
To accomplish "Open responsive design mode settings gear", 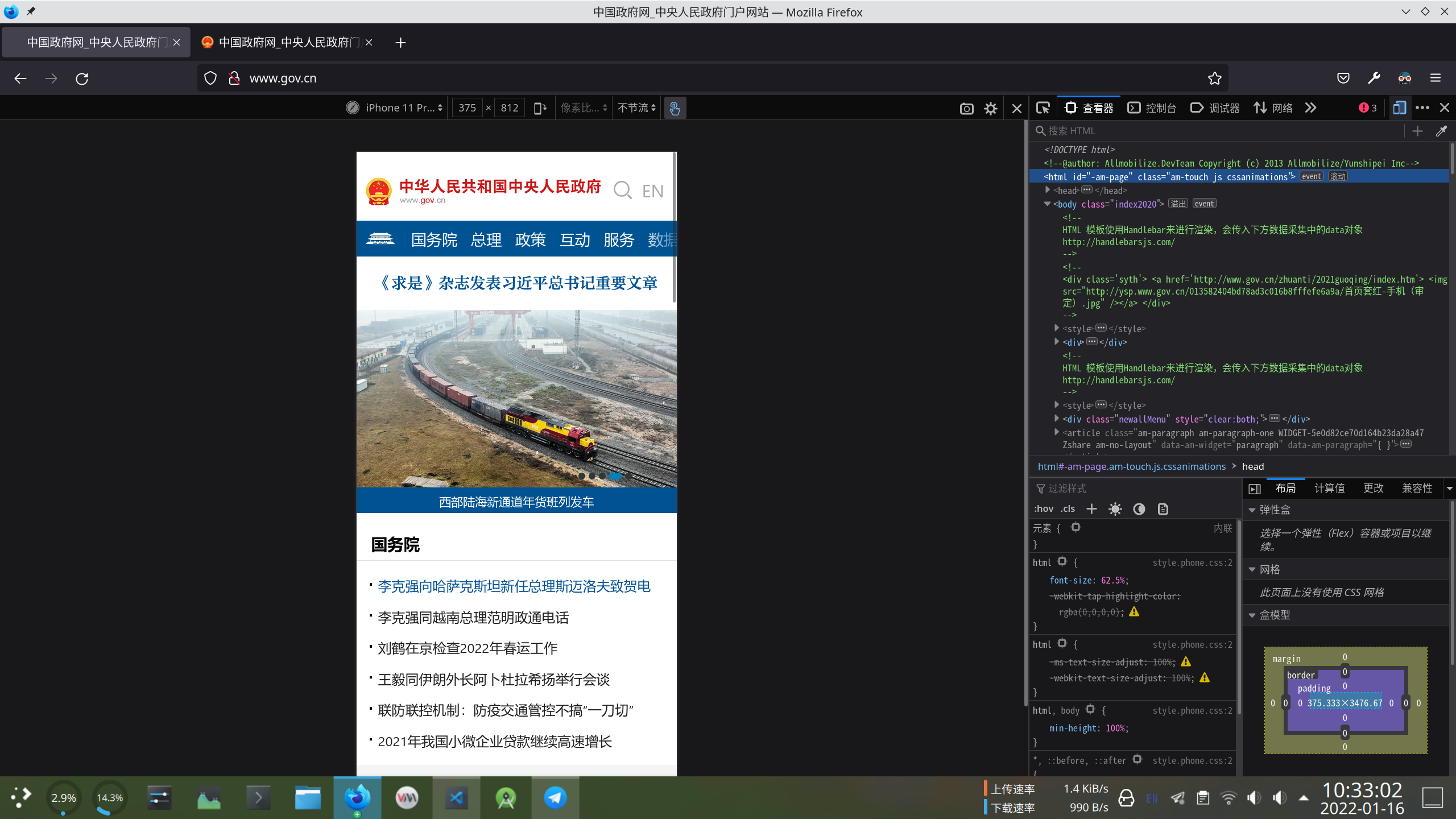I will [991, 108].
